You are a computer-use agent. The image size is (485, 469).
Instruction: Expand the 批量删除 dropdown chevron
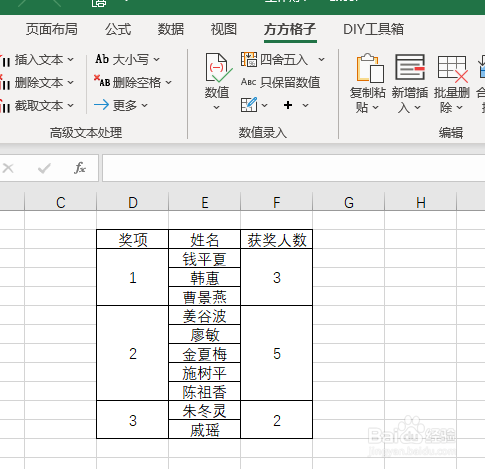(459, 107)
